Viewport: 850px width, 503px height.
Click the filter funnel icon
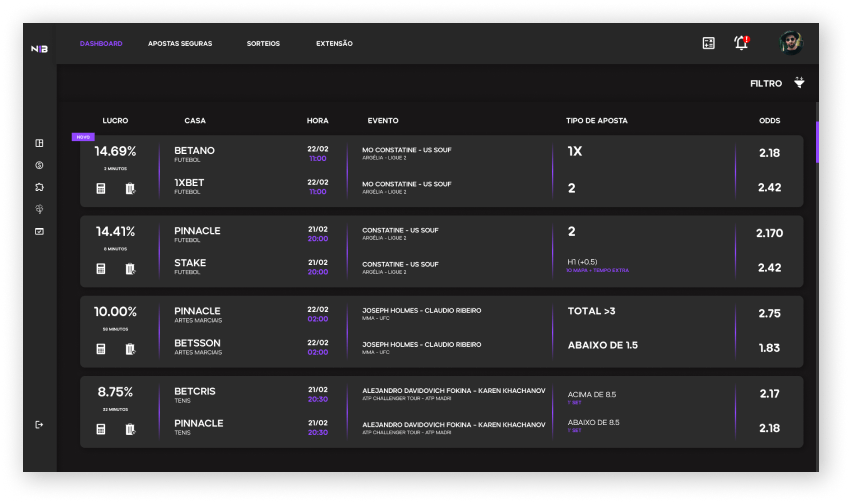pyautogui.click(x=799, y=83)
